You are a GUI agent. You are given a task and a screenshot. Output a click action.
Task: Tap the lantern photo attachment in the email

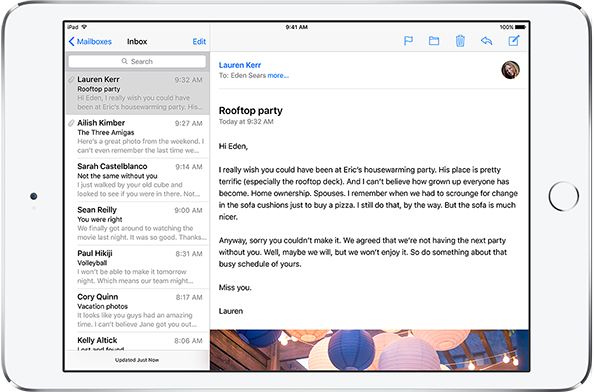pyautogui.click(x=369, y=349)
